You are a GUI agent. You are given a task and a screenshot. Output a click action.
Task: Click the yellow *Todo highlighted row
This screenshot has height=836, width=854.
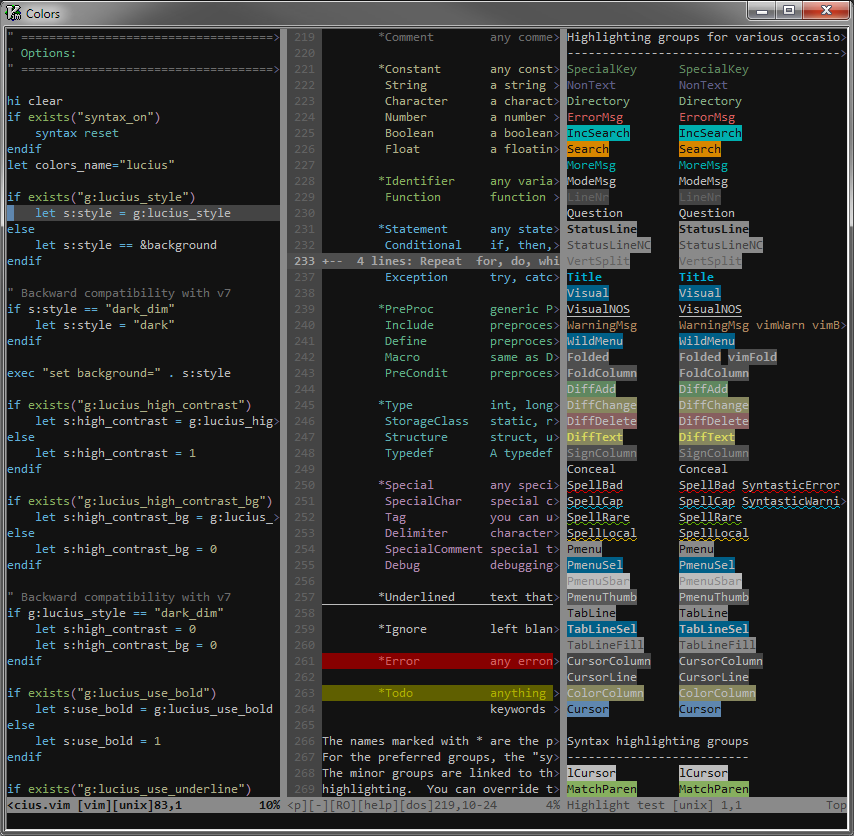click(x=436, y=693)
